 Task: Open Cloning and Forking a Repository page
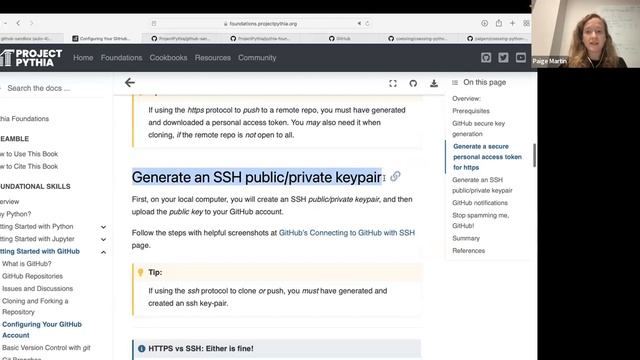point(35,306)
